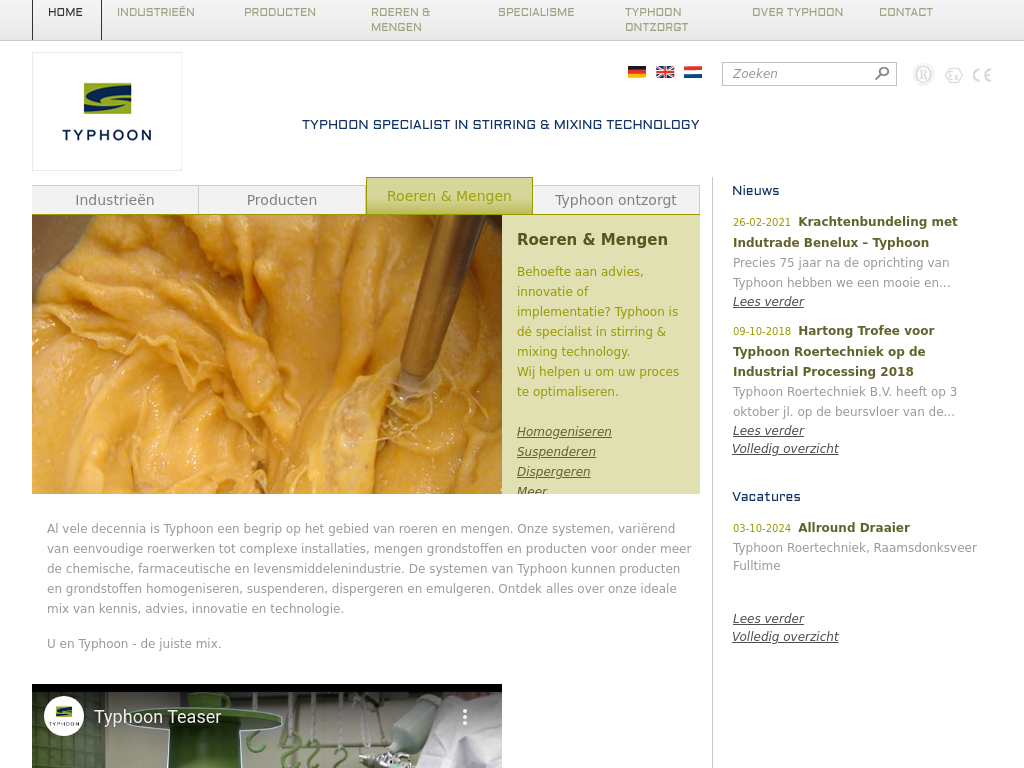The width and height of the screenshot is (1024, 768).
Task: Go to the Contact menu item
Action: (x=905, y=13)
